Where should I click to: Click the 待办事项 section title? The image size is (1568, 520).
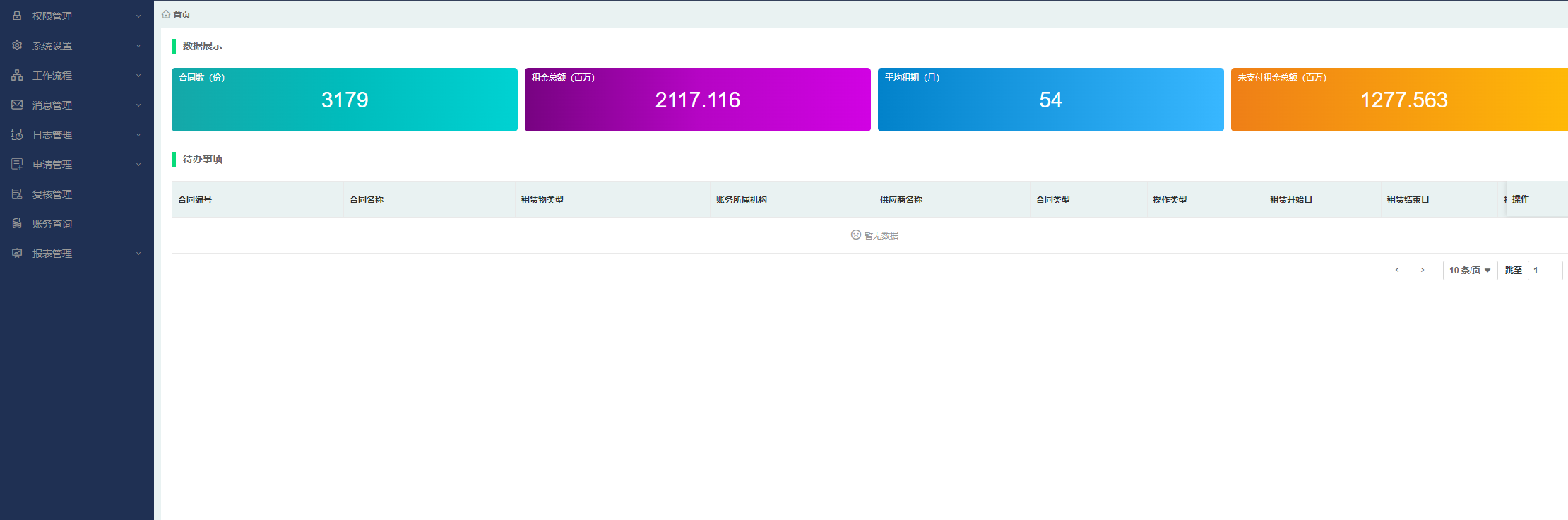[x=203, y=159]
